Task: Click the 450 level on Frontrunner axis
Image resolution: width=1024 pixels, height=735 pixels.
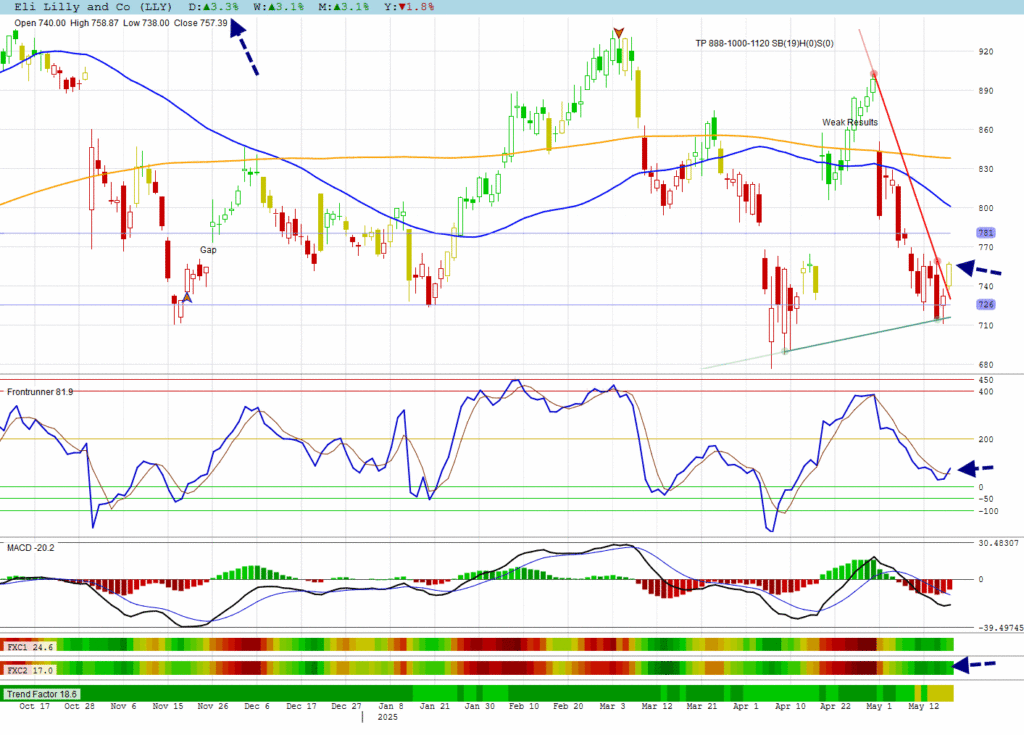Action: [986, 380]
